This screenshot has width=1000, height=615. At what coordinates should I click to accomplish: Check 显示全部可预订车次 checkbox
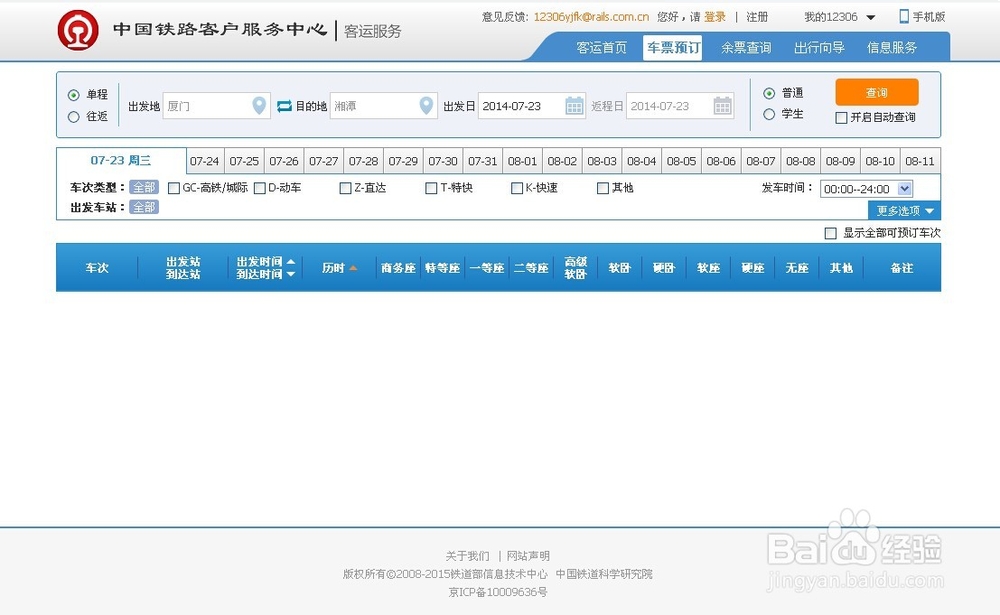pos(830,233)
